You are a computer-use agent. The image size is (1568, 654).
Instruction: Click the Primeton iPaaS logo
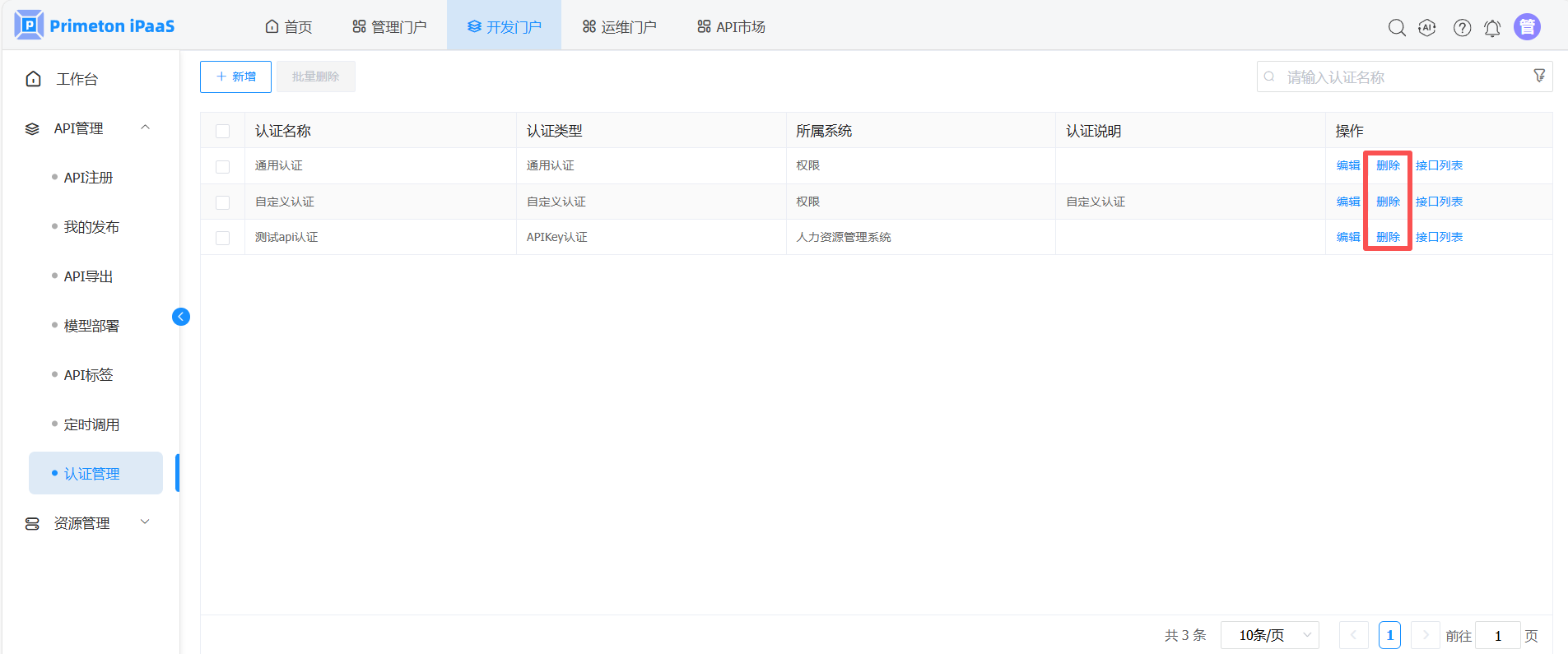click(x=95, y=26)
